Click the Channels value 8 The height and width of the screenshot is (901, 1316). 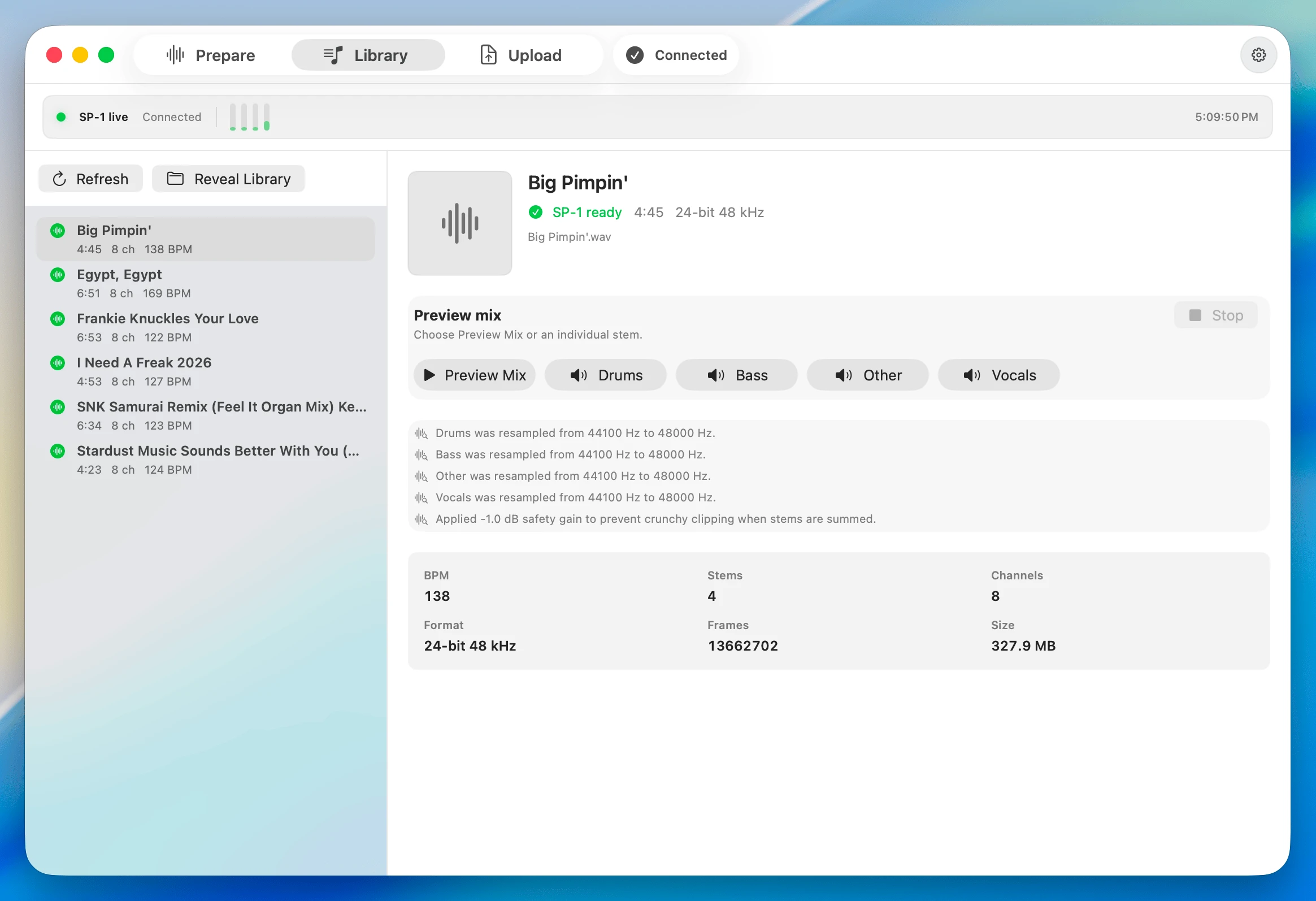(x=996, y=596)
